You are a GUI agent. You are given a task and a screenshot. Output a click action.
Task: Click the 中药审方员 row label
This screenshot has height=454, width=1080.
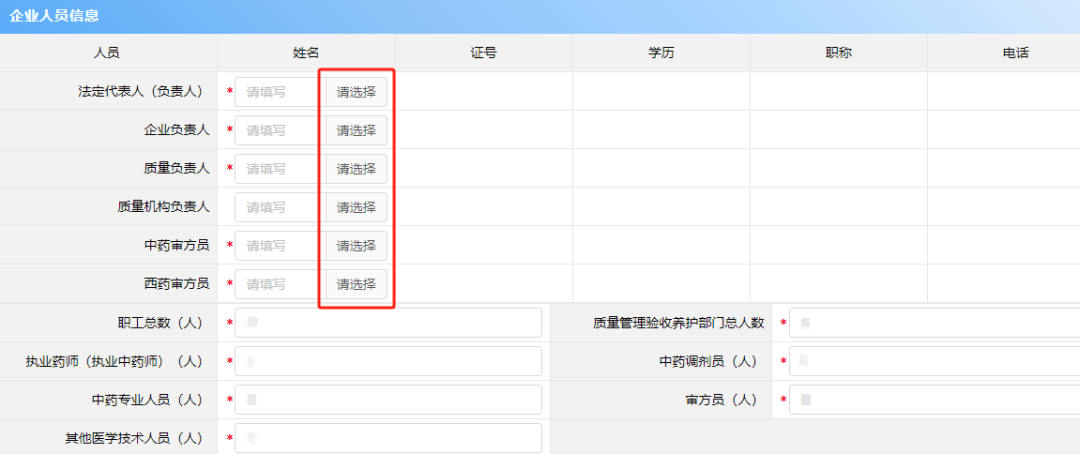(177, 245)
